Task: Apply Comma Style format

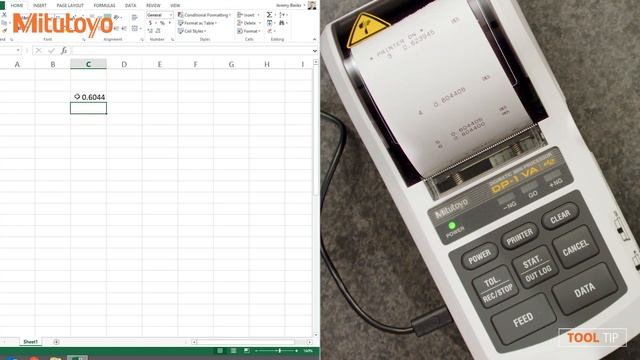Action: coord(169,23)
